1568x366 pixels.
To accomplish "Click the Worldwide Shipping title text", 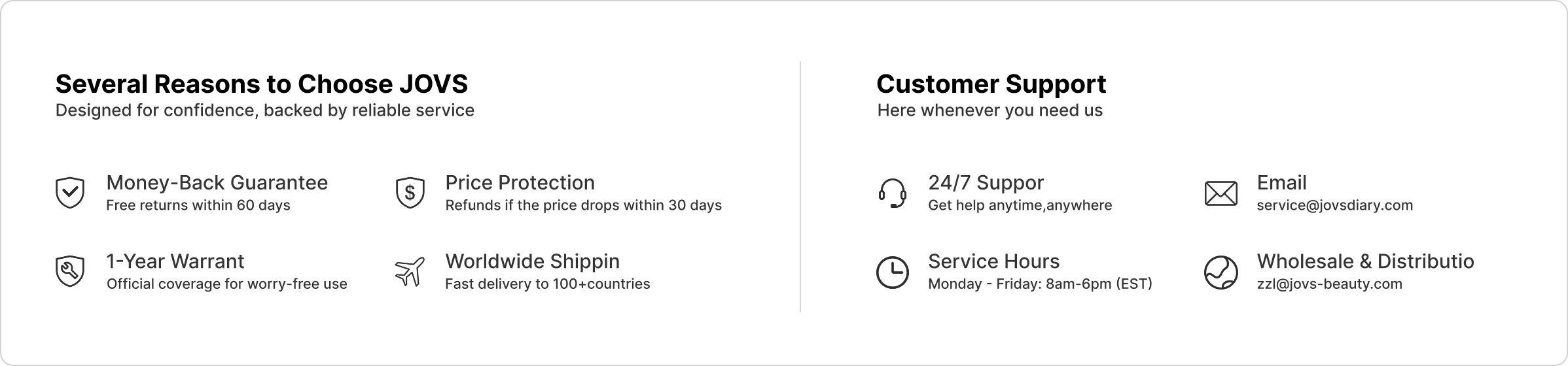I will coord(532,261).
